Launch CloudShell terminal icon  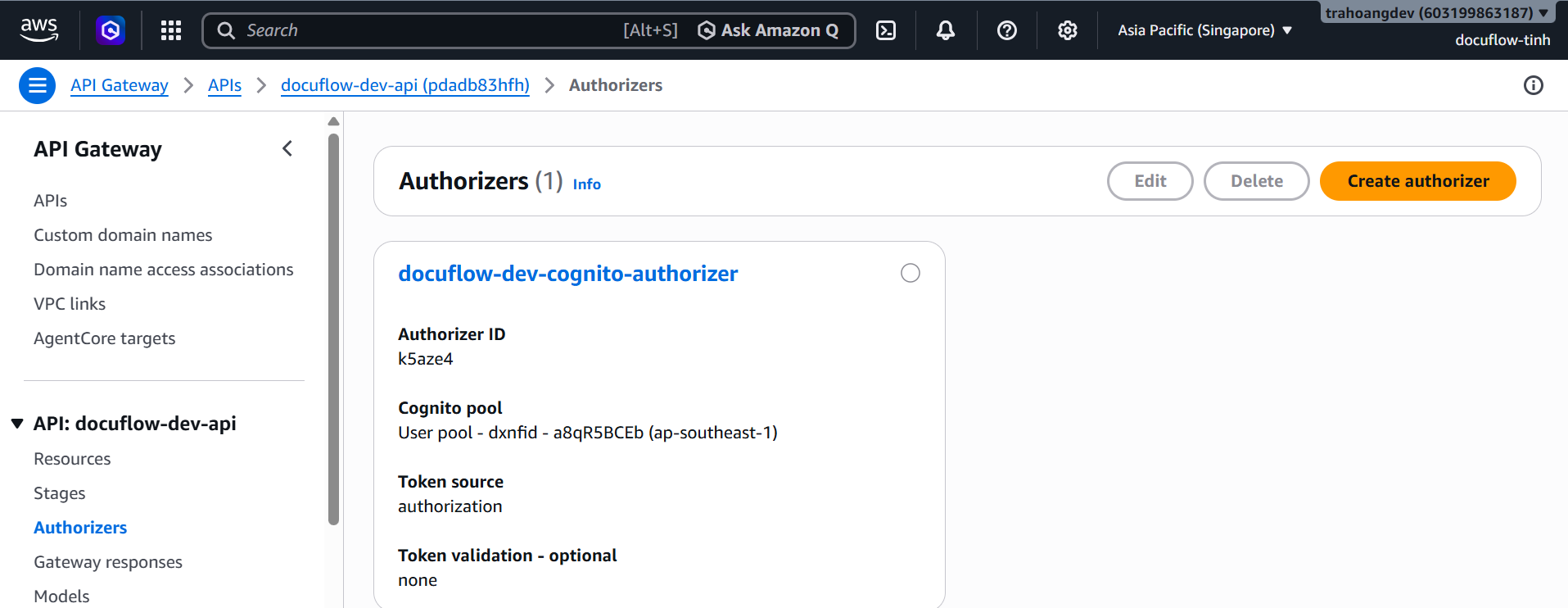(886, 30)
